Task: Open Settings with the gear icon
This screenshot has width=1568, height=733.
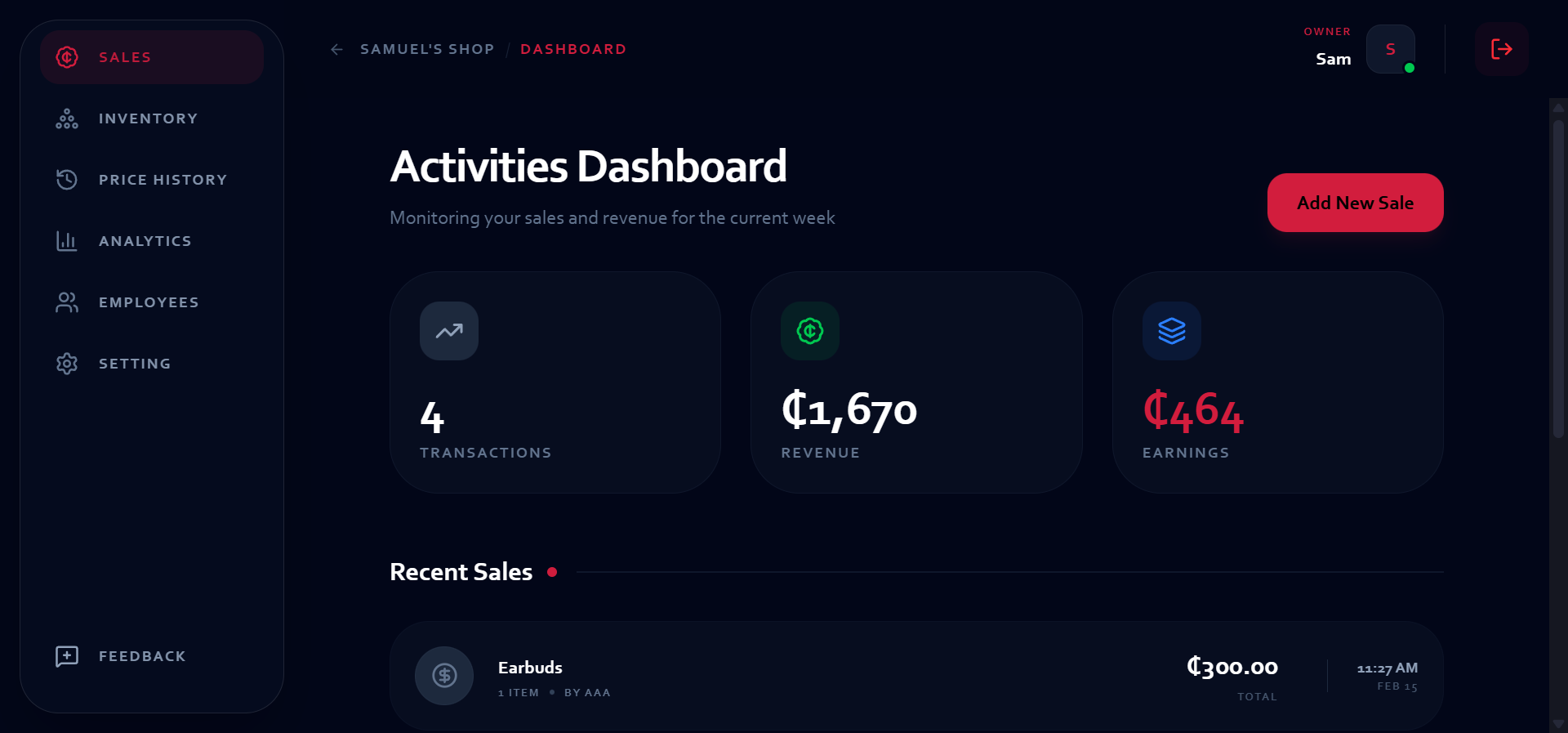Action: pyautogui.click(x=66, y=363)
